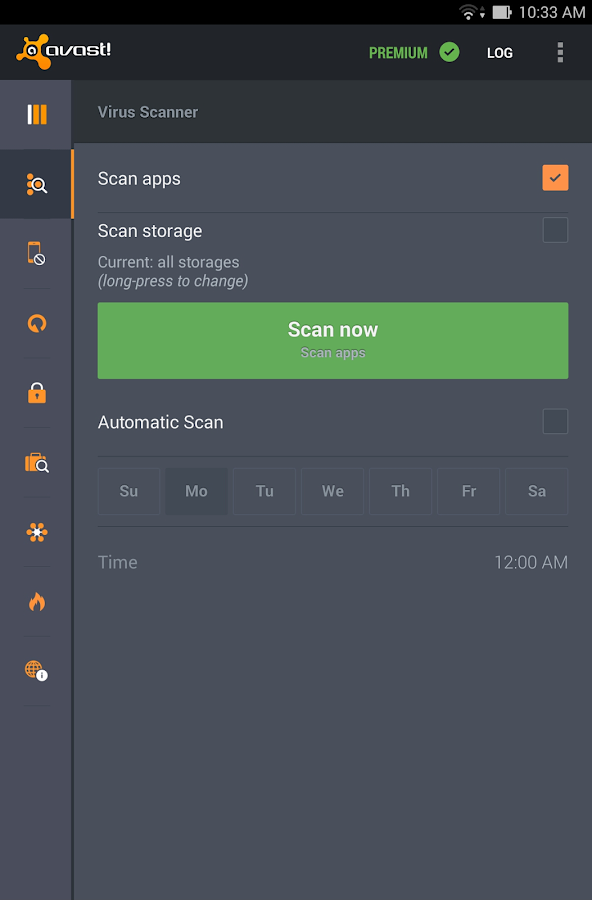Select the Virus Scanner sidebar icon

[36, 184]
